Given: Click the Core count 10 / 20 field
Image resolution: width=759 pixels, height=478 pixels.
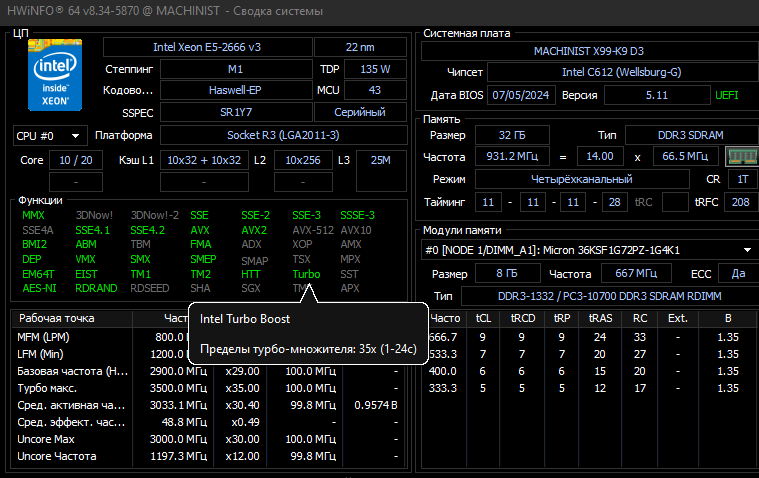Looking at the screenshot, I should 76,160.
